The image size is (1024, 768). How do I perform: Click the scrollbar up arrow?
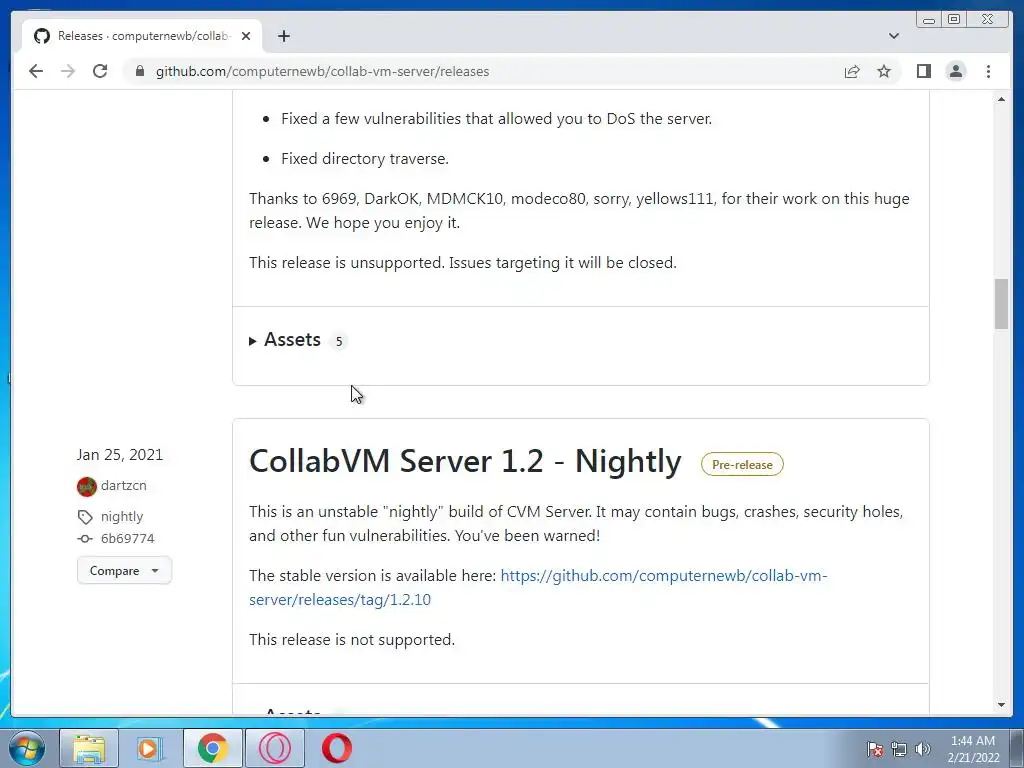pyautogui.click(x=1001, y=99)
